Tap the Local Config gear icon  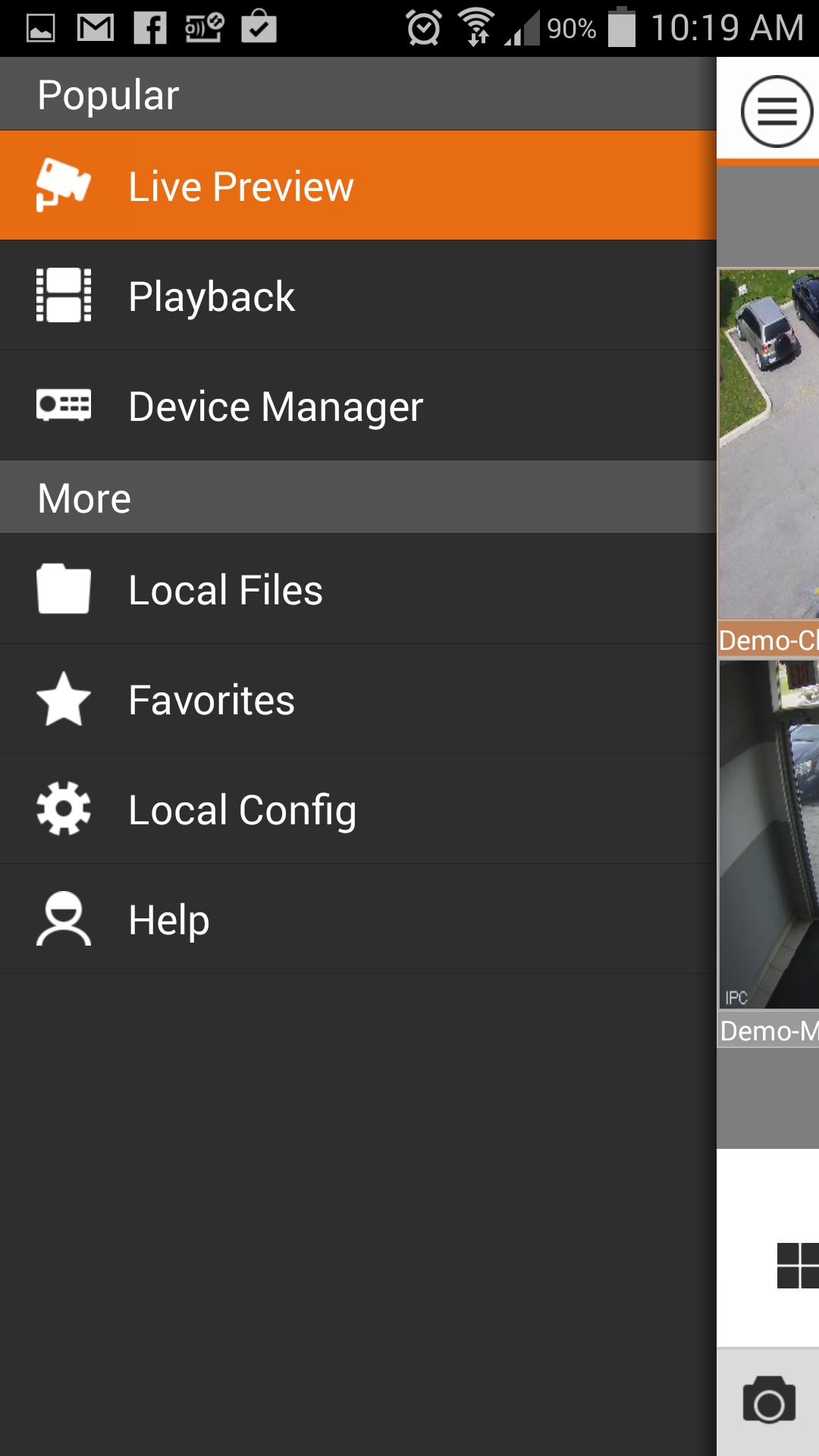click(63, 809)
